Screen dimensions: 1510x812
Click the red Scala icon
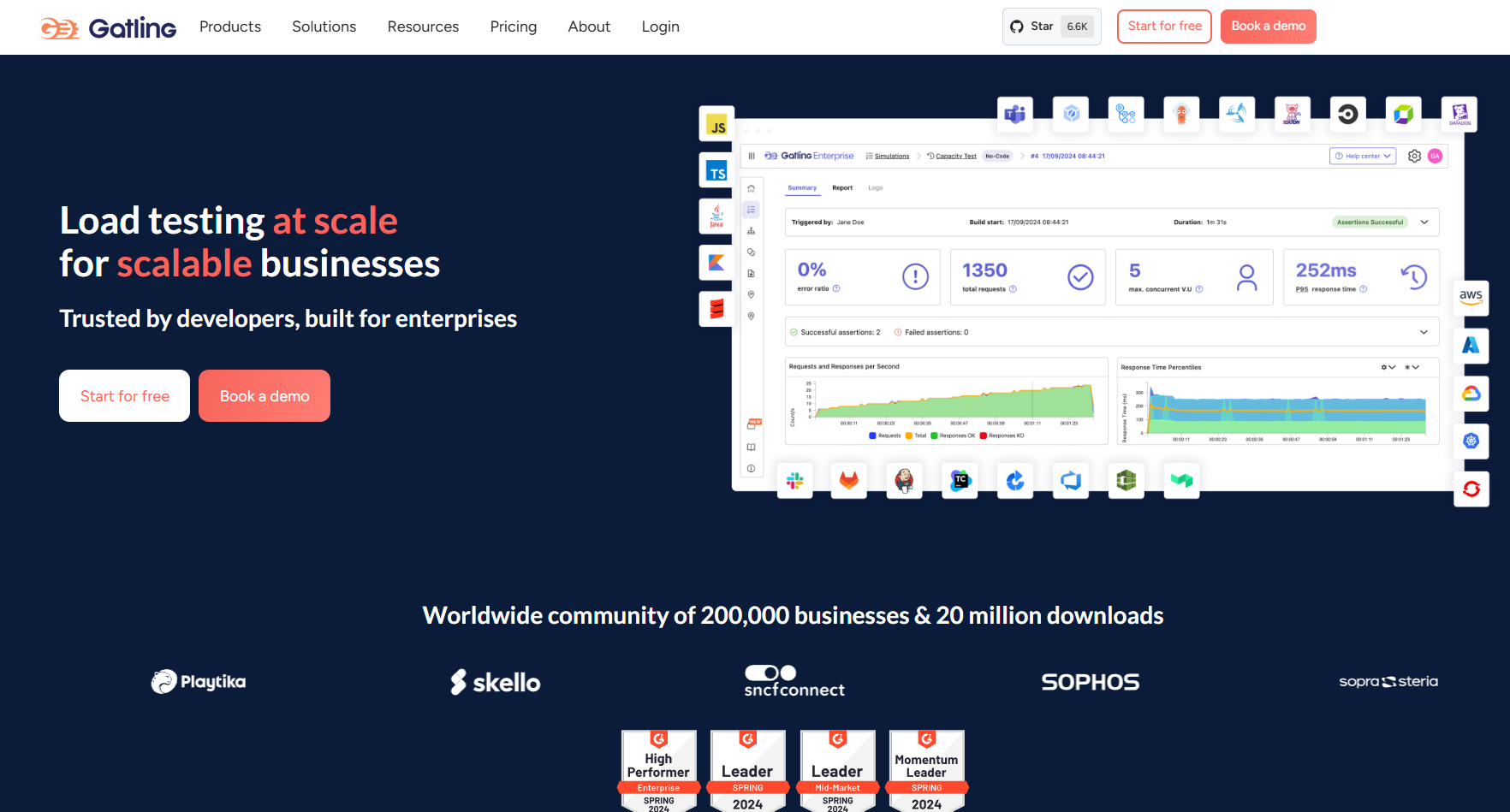717,309
